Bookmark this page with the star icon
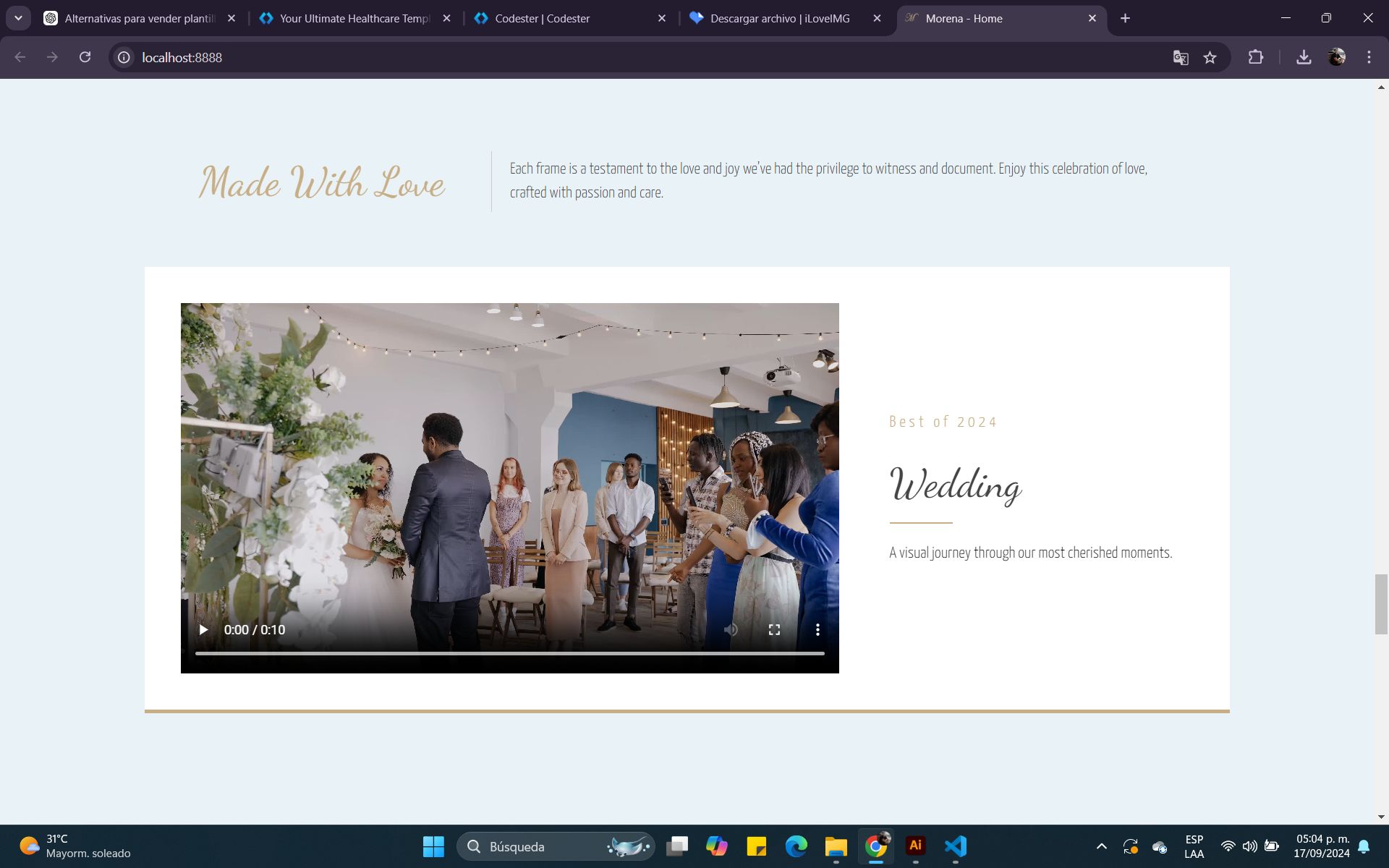The image size is (1389, 868). pyautogui.click(x=1210, y=57)
